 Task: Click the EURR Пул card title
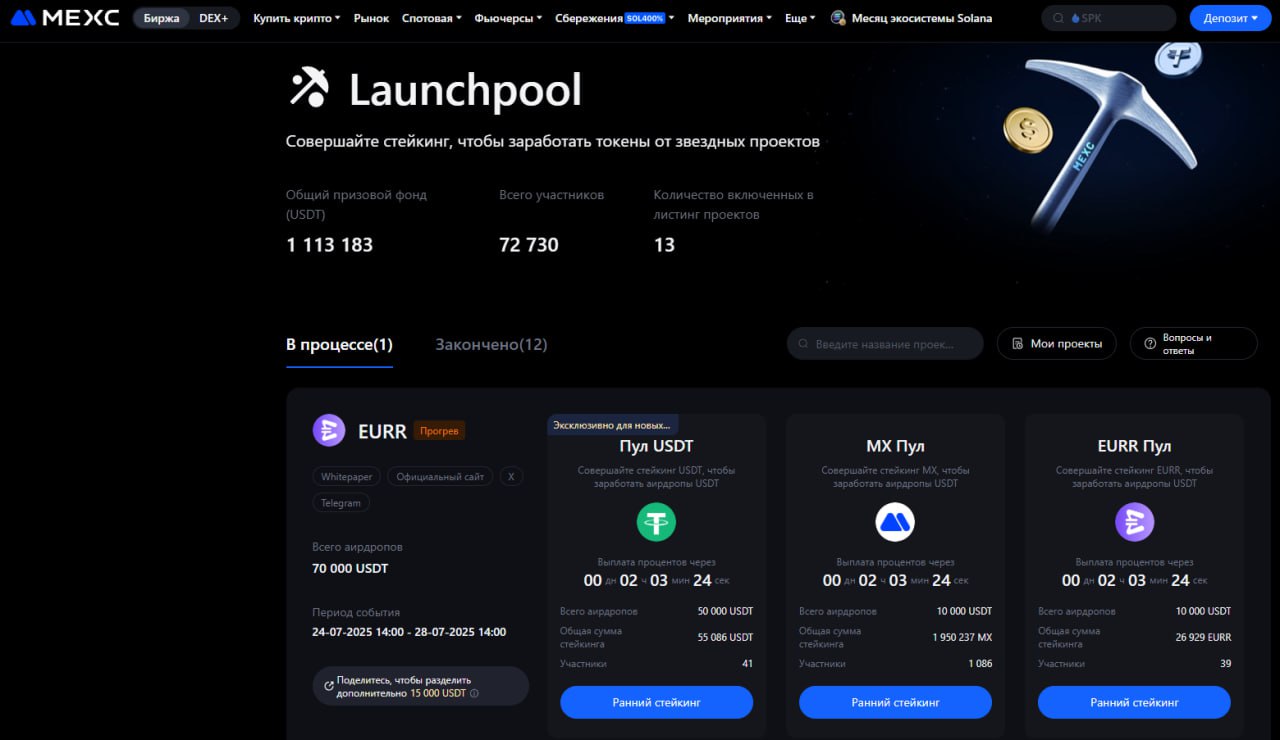(x=1134, y=446)
